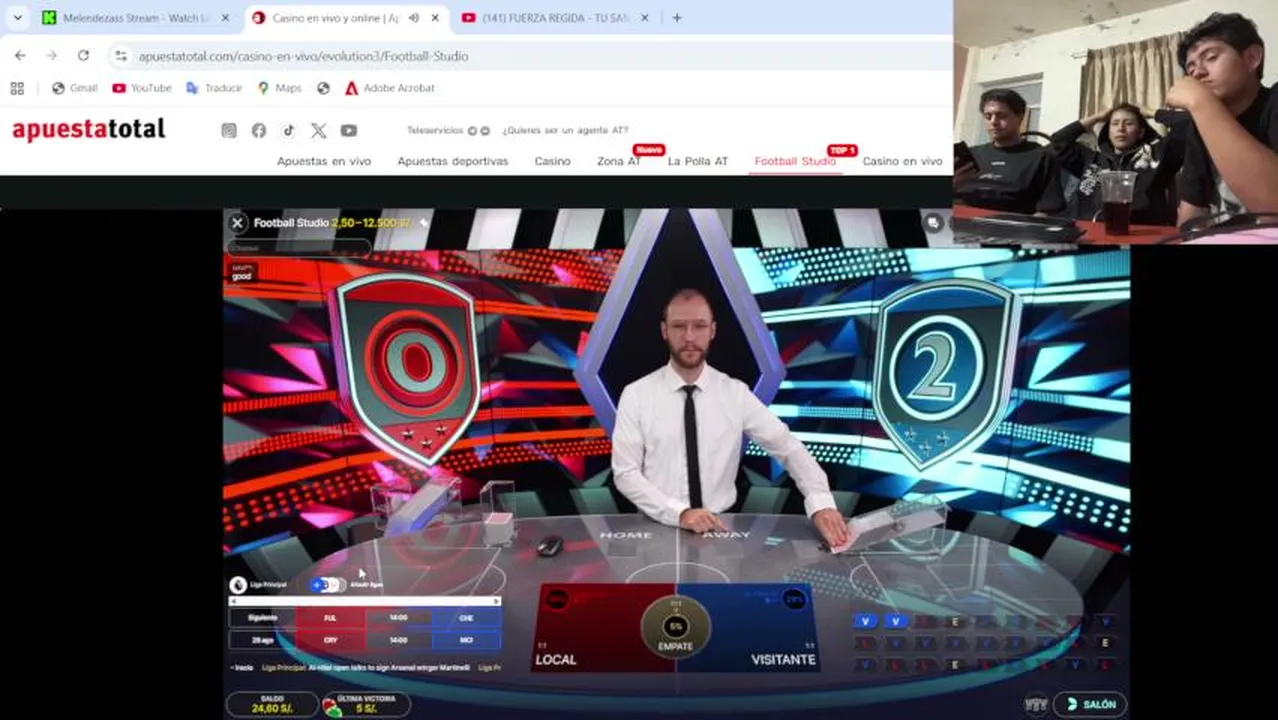
Task: Click the browser forward arrow
Action: click(x=51, y=56)
